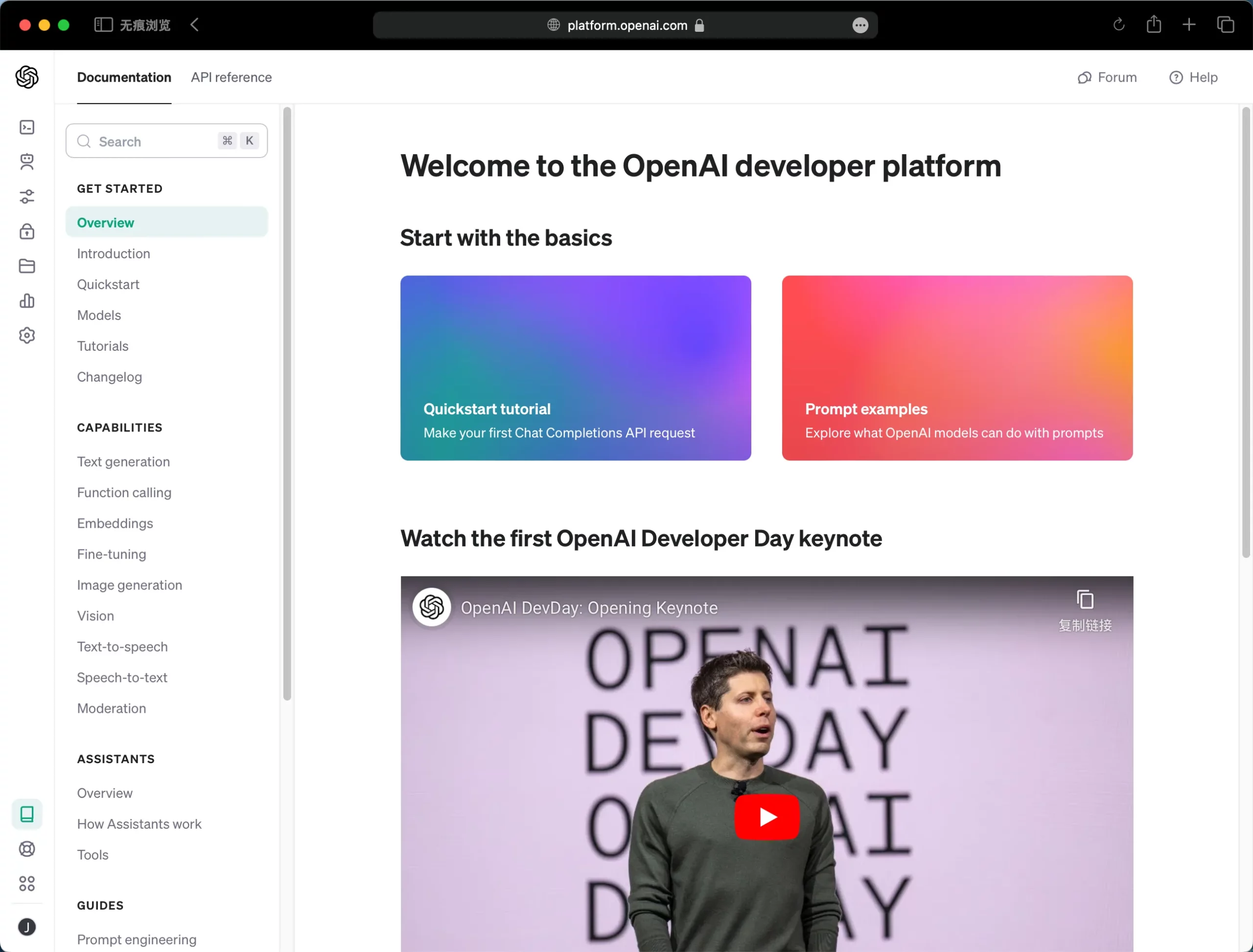This screenshot has height=952, width=1253.
Task: Open the Text-to-speech guide
Action: coord(122,647)
